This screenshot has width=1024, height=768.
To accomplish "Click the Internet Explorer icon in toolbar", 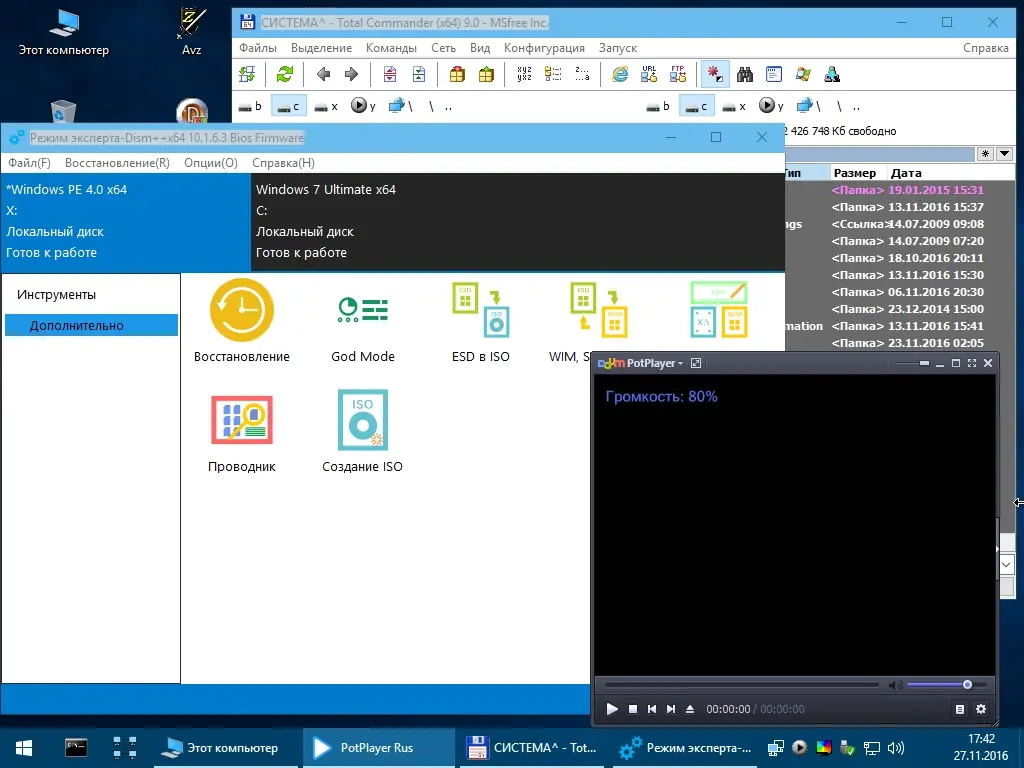I will point(620,74).
